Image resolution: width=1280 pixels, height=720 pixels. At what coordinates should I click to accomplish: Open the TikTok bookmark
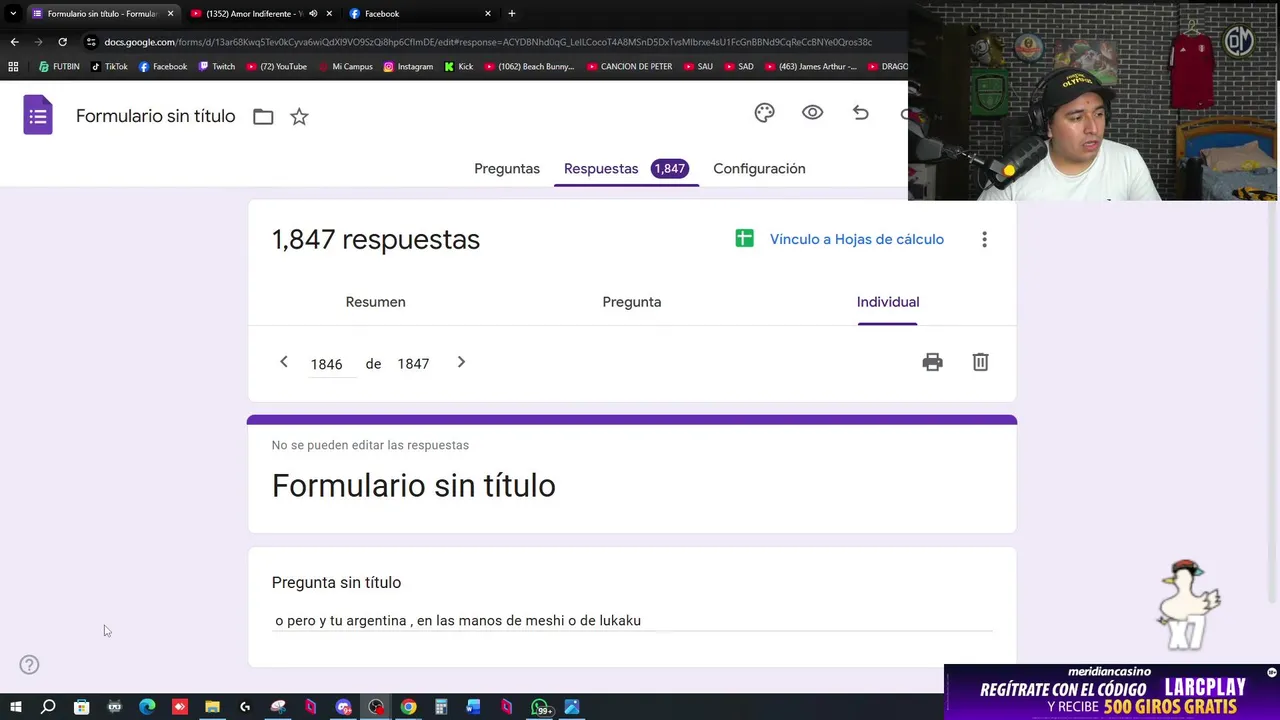[x=109, y=67]
